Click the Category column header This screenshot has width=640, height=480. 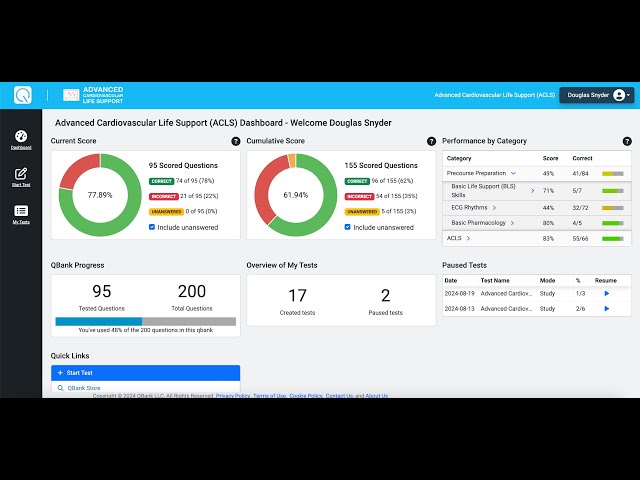[459, 158]
